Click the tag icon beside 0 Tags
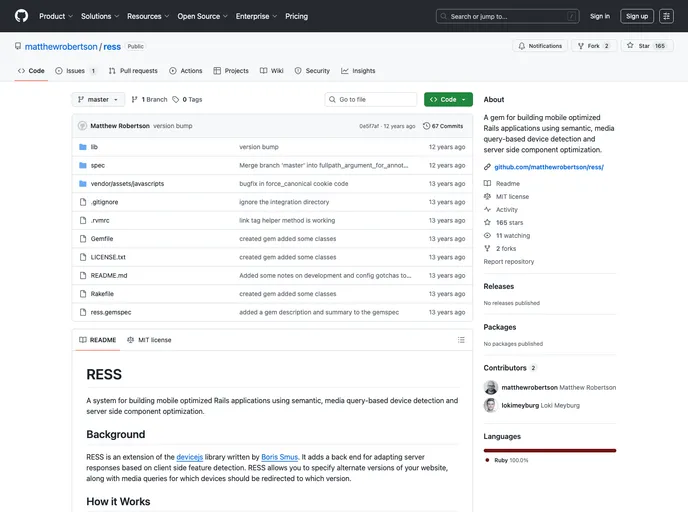 pyautogui.click(x=176, y=100)
